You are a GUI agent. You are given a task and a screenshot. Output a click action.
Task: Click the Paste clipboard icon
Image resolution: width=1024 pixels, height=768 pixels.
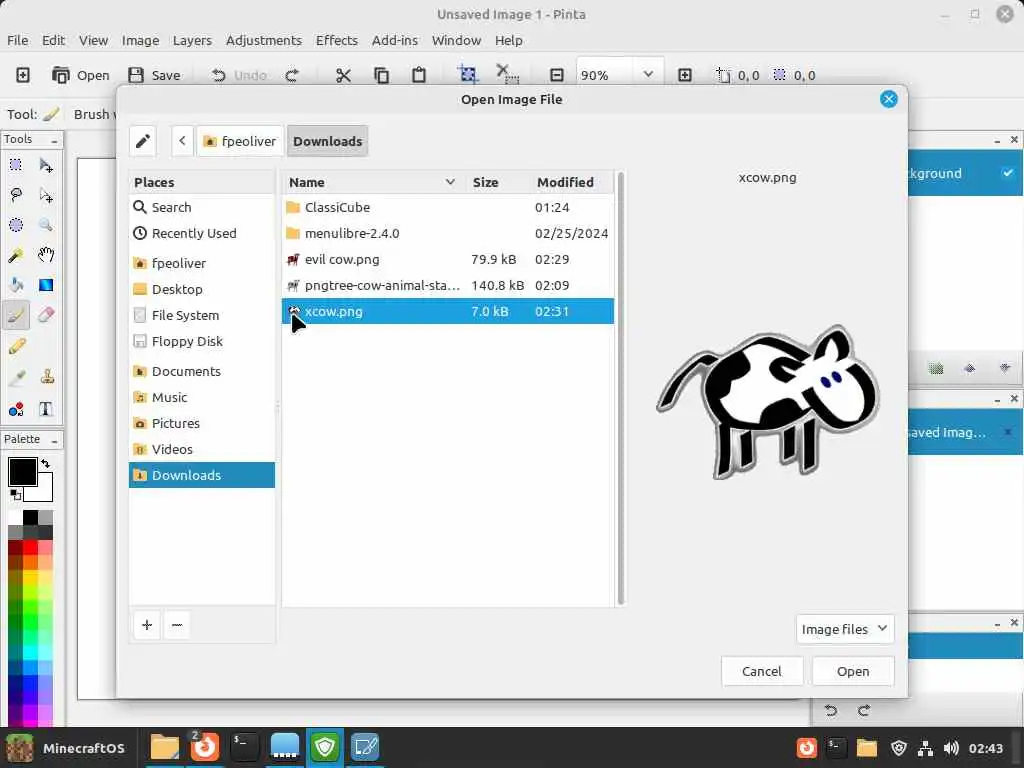coord(419,75)
